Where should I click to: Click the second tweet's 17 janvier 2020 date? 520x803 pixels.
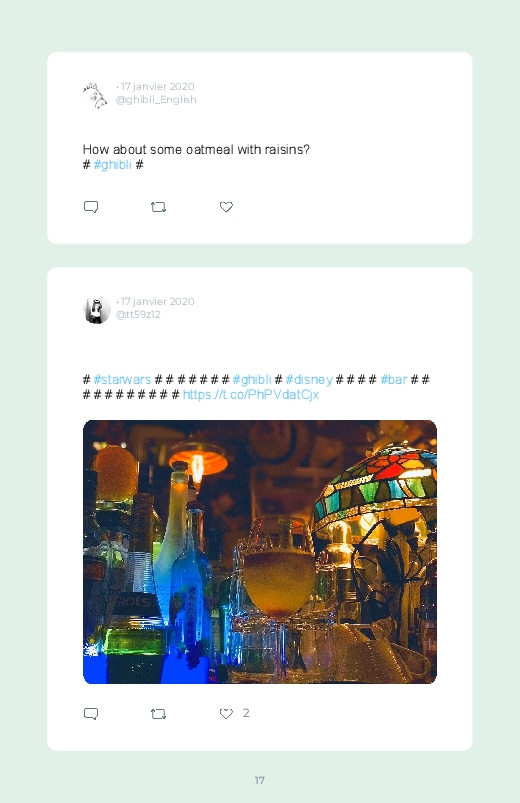[157, 302]
